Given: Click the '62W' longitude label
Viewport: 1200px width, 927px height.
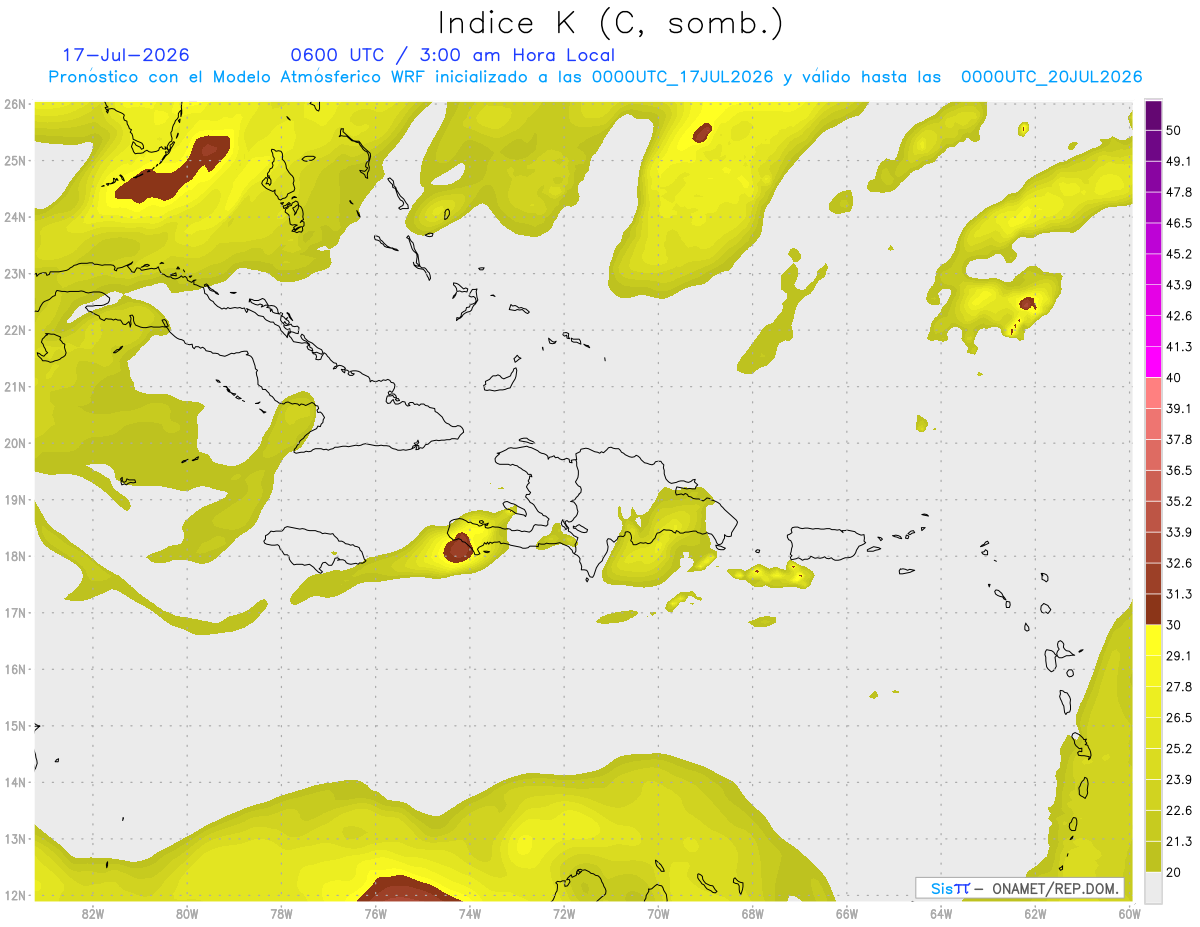Looking at the screenshot, I should tap(1034, 914).
